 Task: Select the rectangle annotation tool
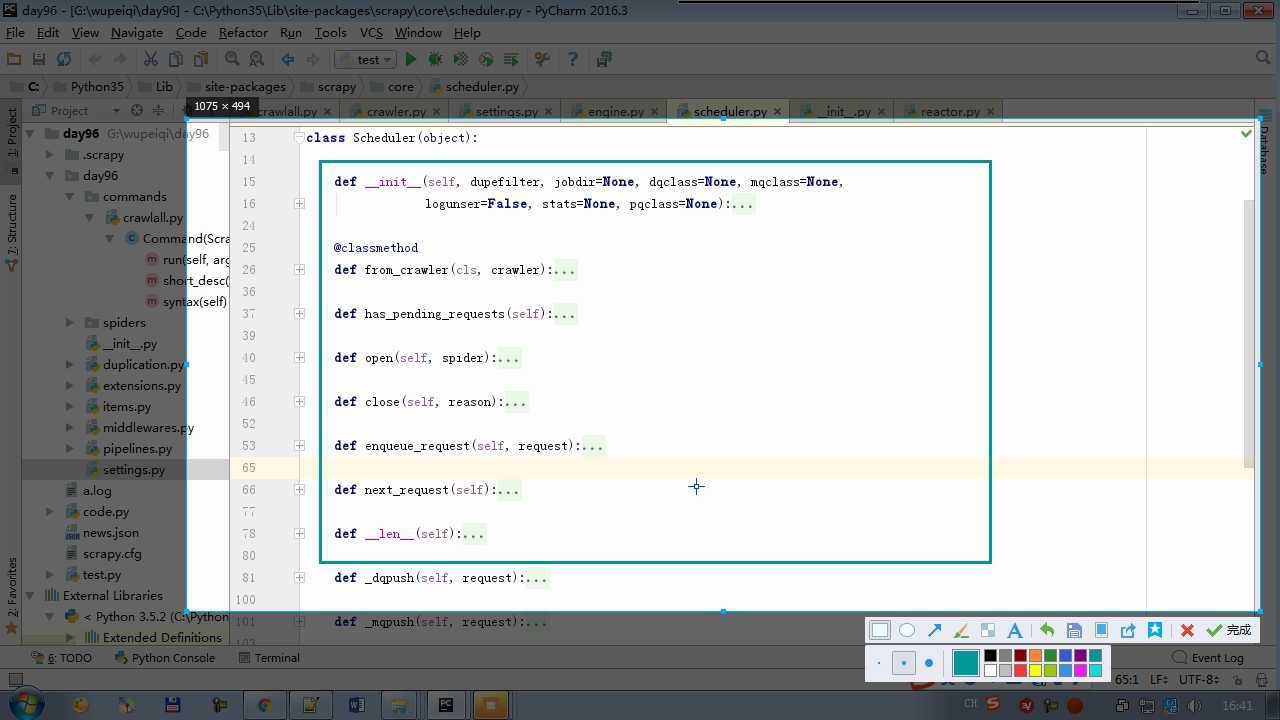[x=880, y=630]
